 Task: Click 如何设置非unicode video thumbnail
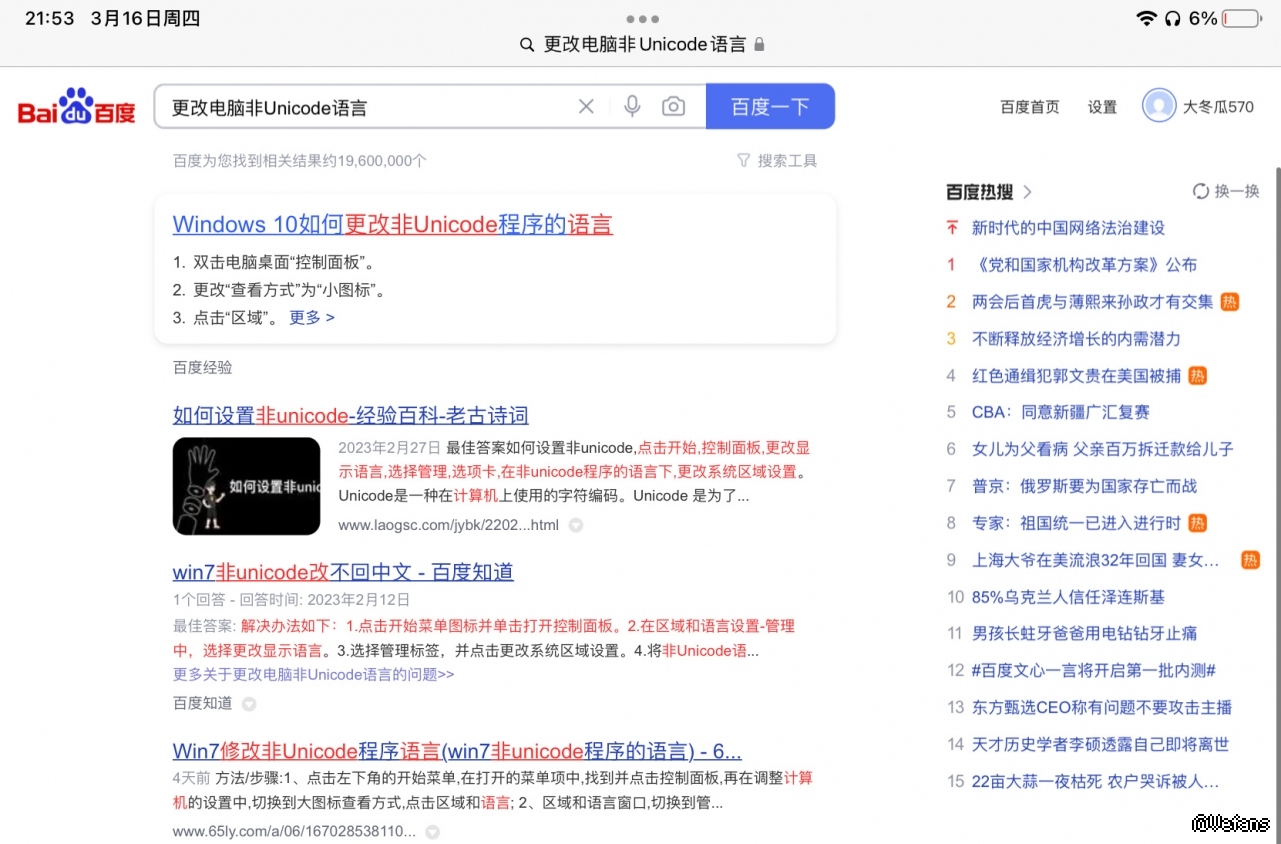pos(246,486)
